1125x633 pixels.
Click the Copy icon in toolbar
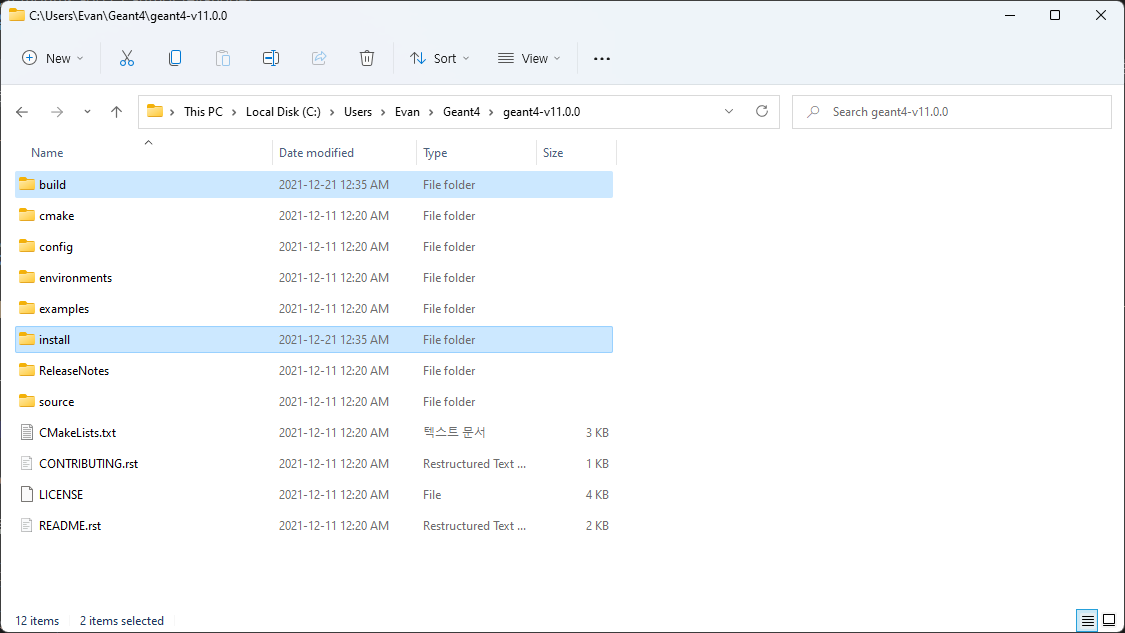point(175,58)
